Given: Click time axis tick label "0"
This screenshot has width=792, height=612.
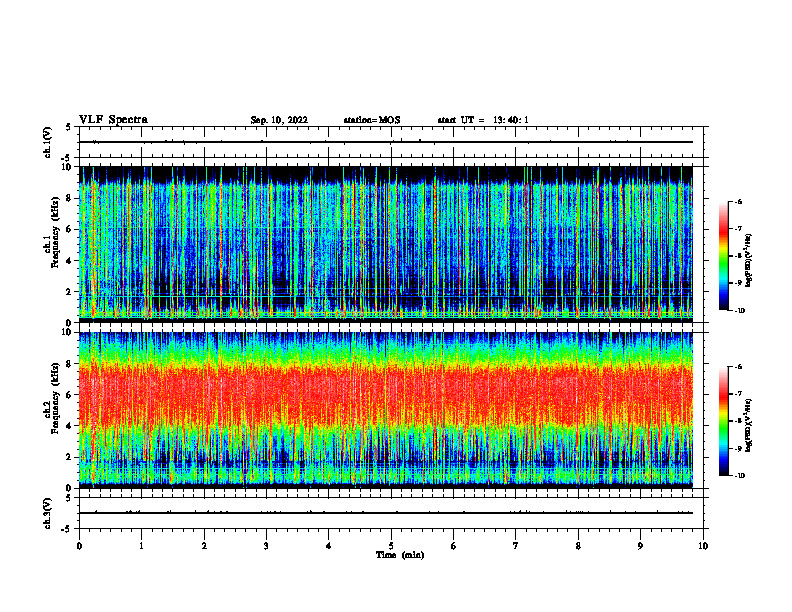Looking at the screenshot, I should 79,546.
